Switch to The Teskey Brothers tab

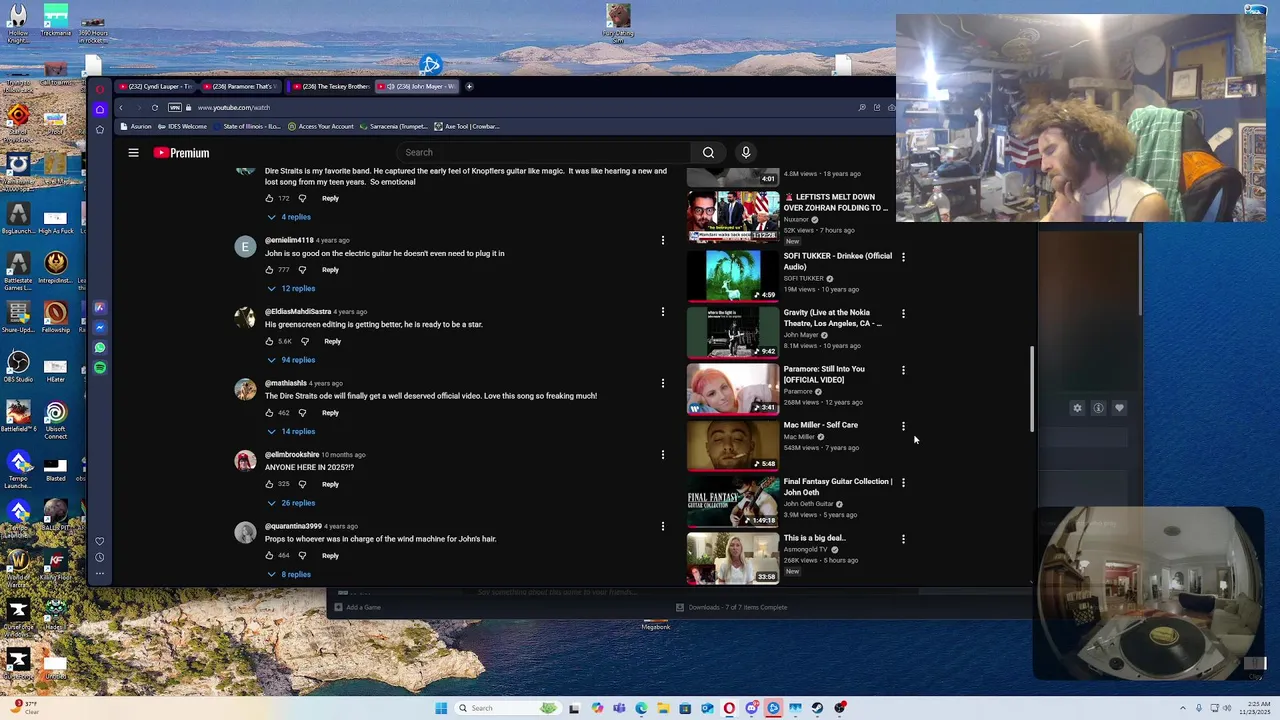click(329, 86)
